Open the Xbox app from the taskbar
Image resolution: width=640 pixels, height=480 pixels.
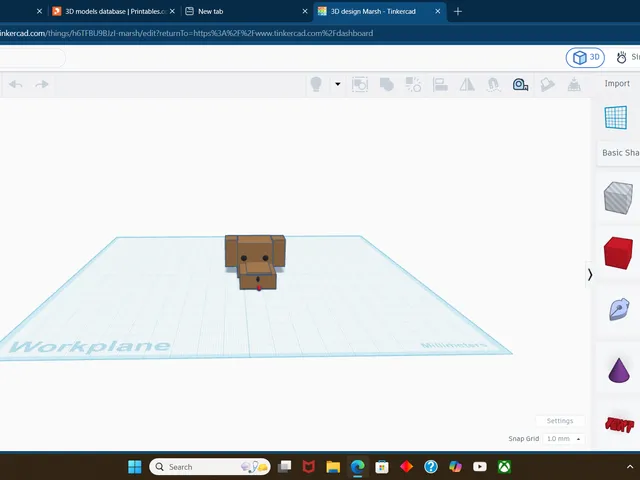pyautogui.click(x=504, y=467)
